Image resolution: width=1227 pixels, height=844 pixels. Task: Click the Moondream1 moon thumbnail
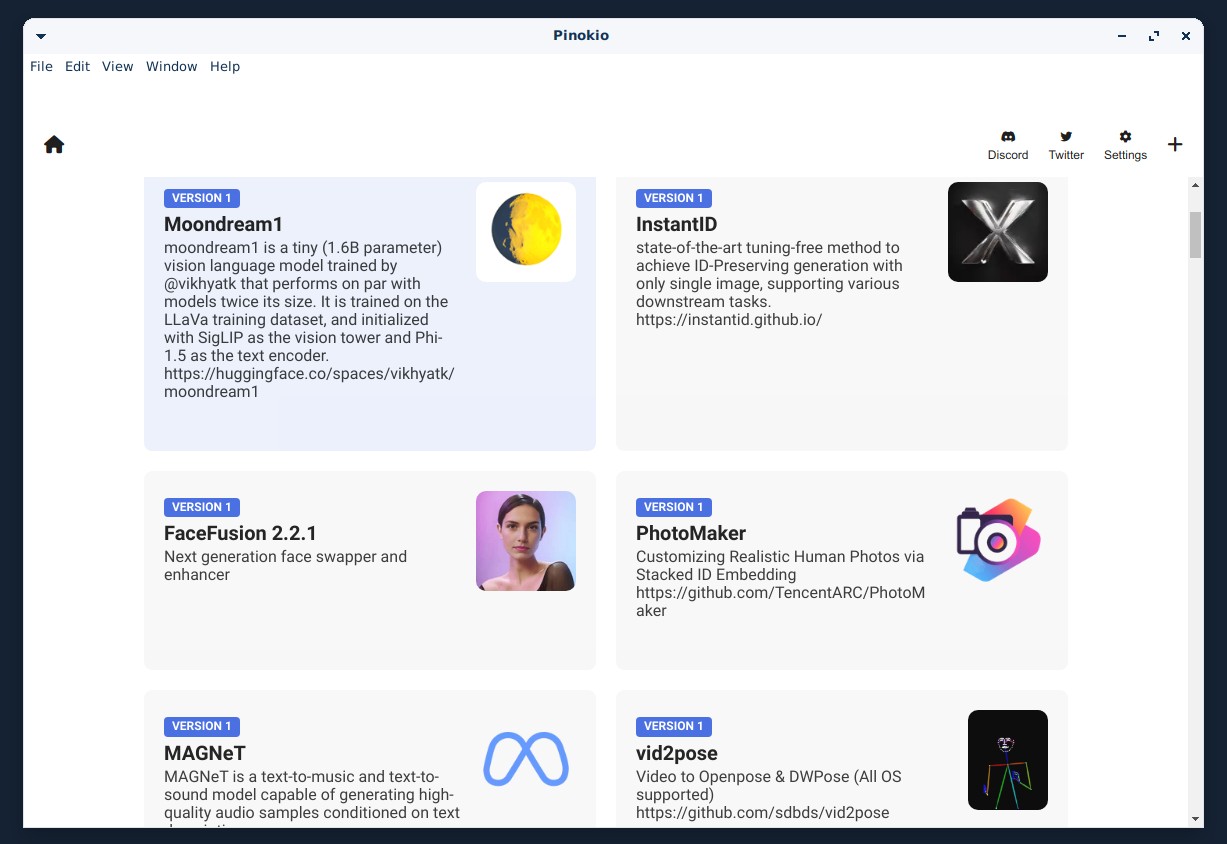[x=526, y=232]
